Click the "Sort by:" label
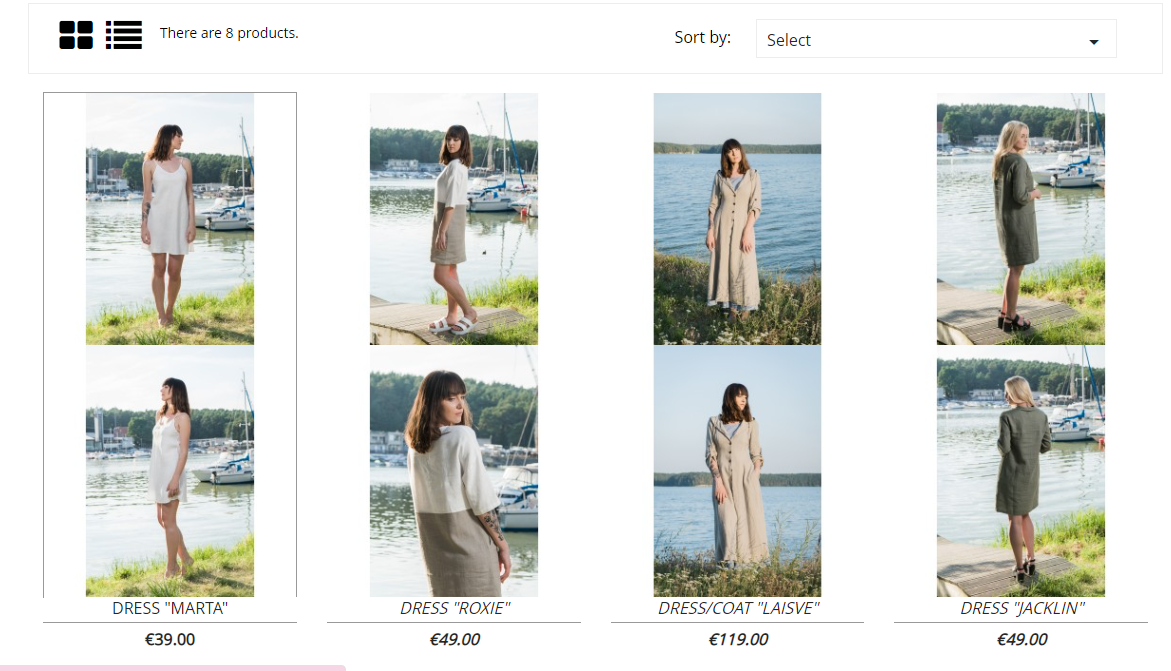The height and width of the screenshot is (671, 1171). (703, 37)
